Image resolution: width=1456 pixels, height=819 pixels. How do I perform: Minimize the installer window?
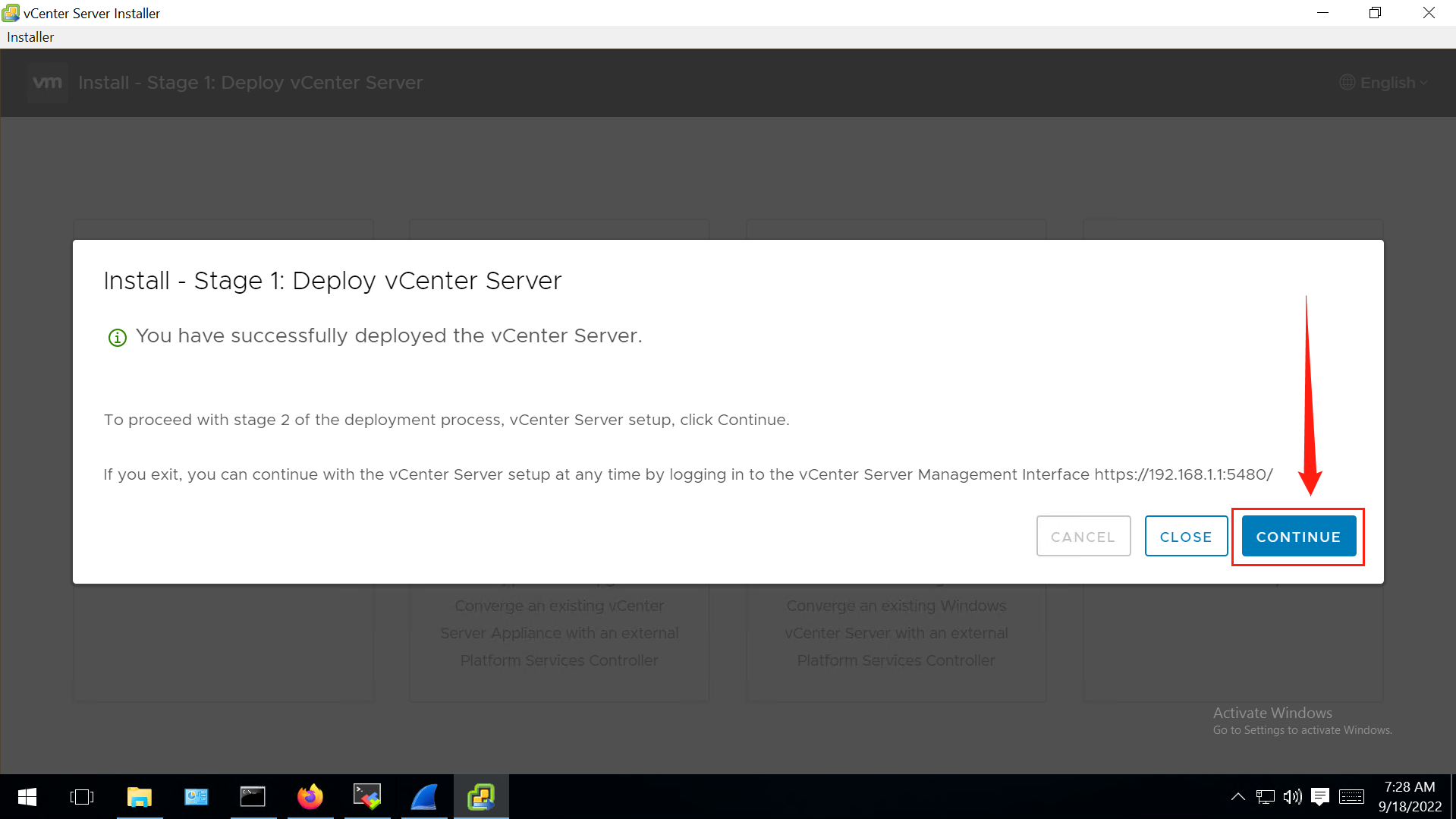[1322, 13]
